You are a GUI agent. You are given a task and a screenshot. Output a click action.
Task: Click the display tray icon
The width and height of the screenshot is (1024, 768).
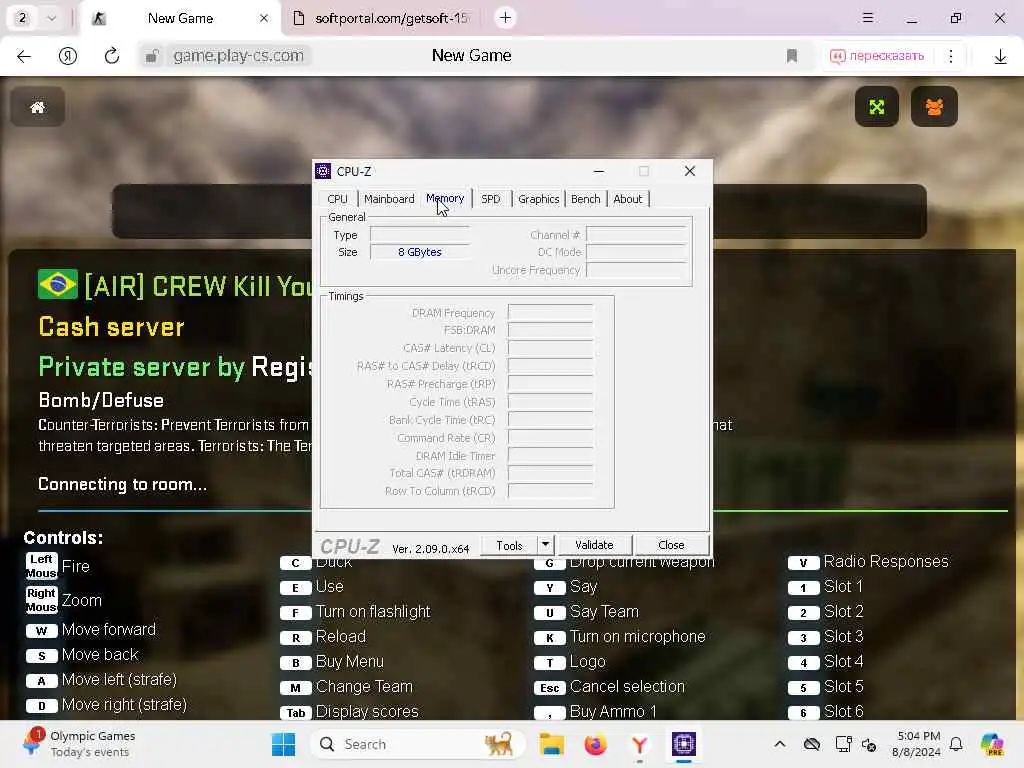pos(843,744)
